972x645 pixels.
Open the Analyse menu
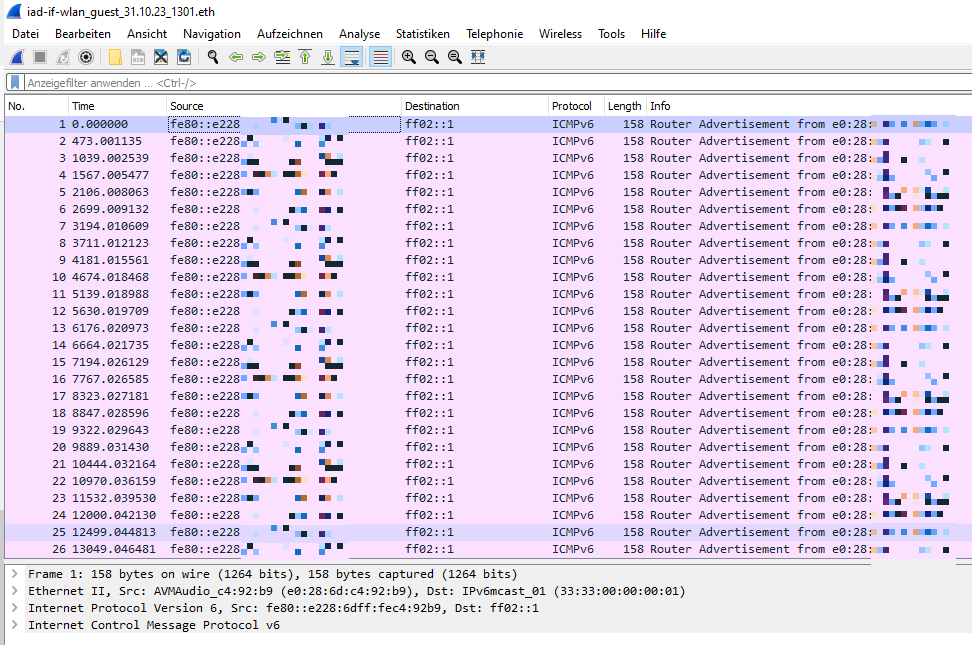point(359,34)
